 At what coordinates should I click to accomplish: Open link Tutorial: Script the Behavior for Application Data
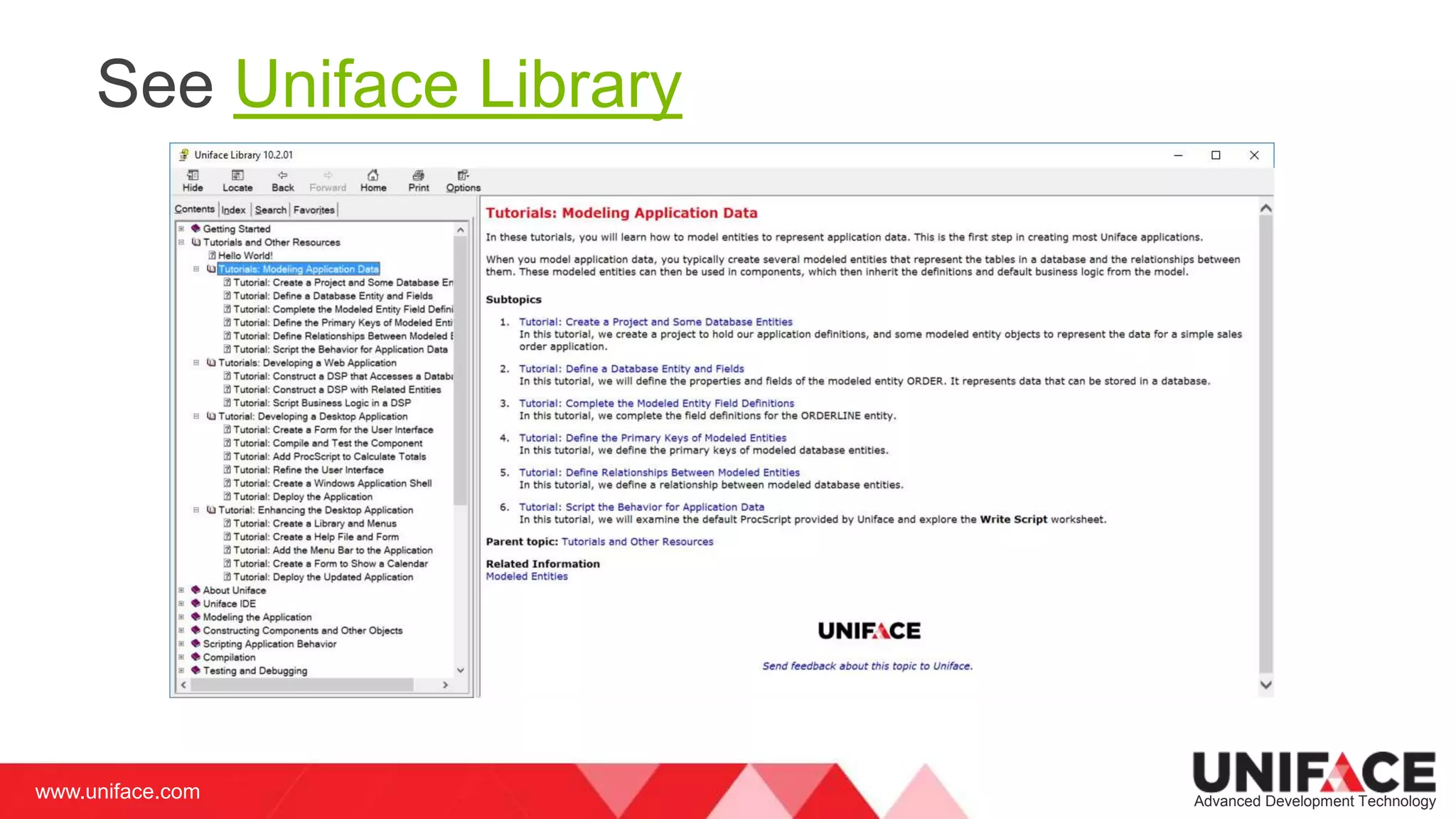(641, 507)
